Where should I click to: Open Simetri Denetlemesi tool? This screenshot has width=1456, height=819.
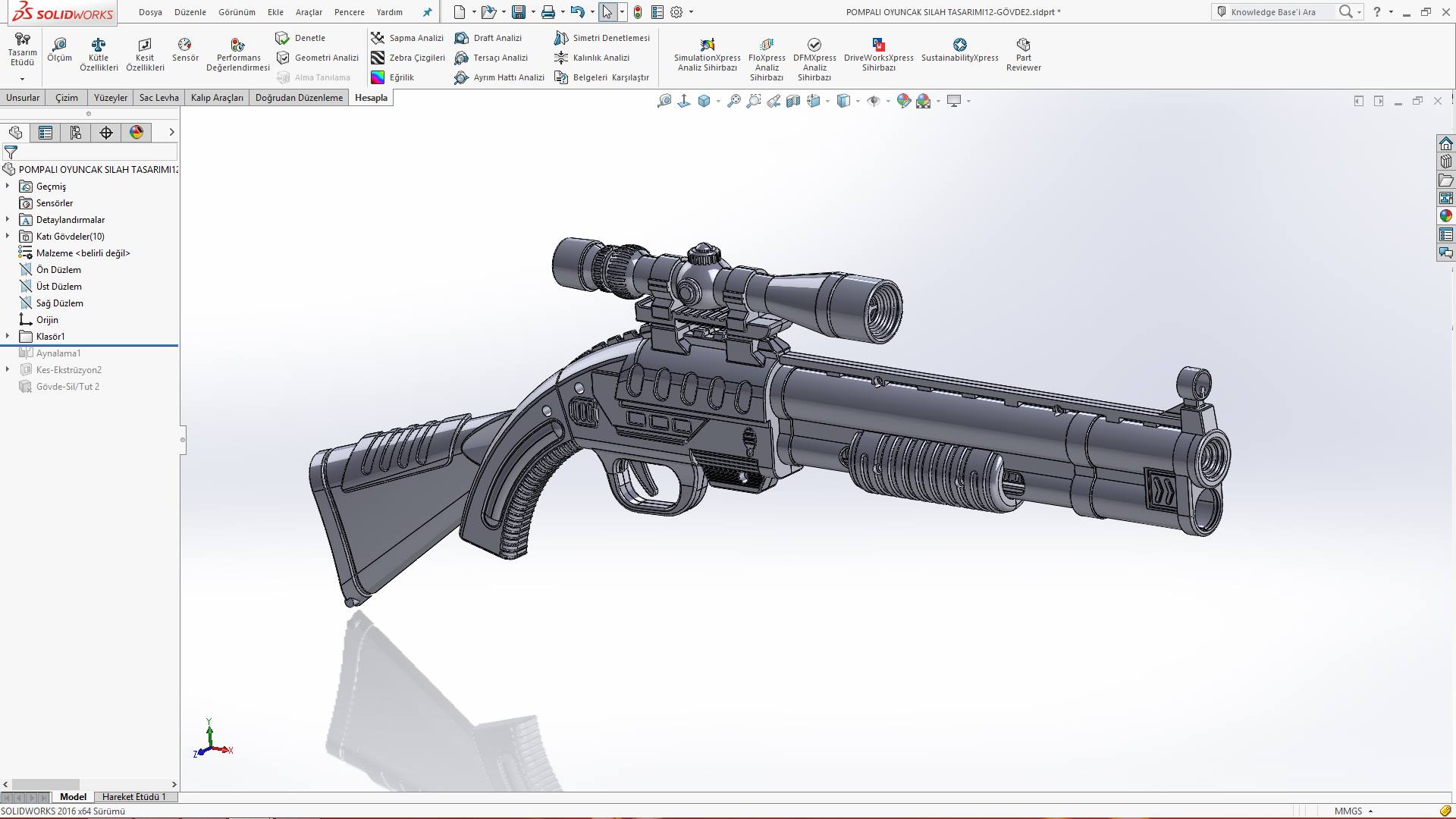click(602, 38)
